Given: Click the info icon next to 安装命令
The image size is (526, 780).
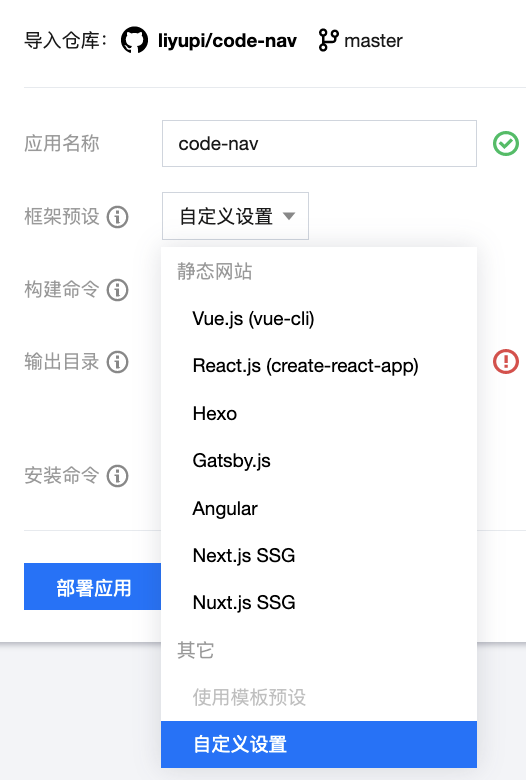Looking at the screenshot, I should click(x=118, y=476).
